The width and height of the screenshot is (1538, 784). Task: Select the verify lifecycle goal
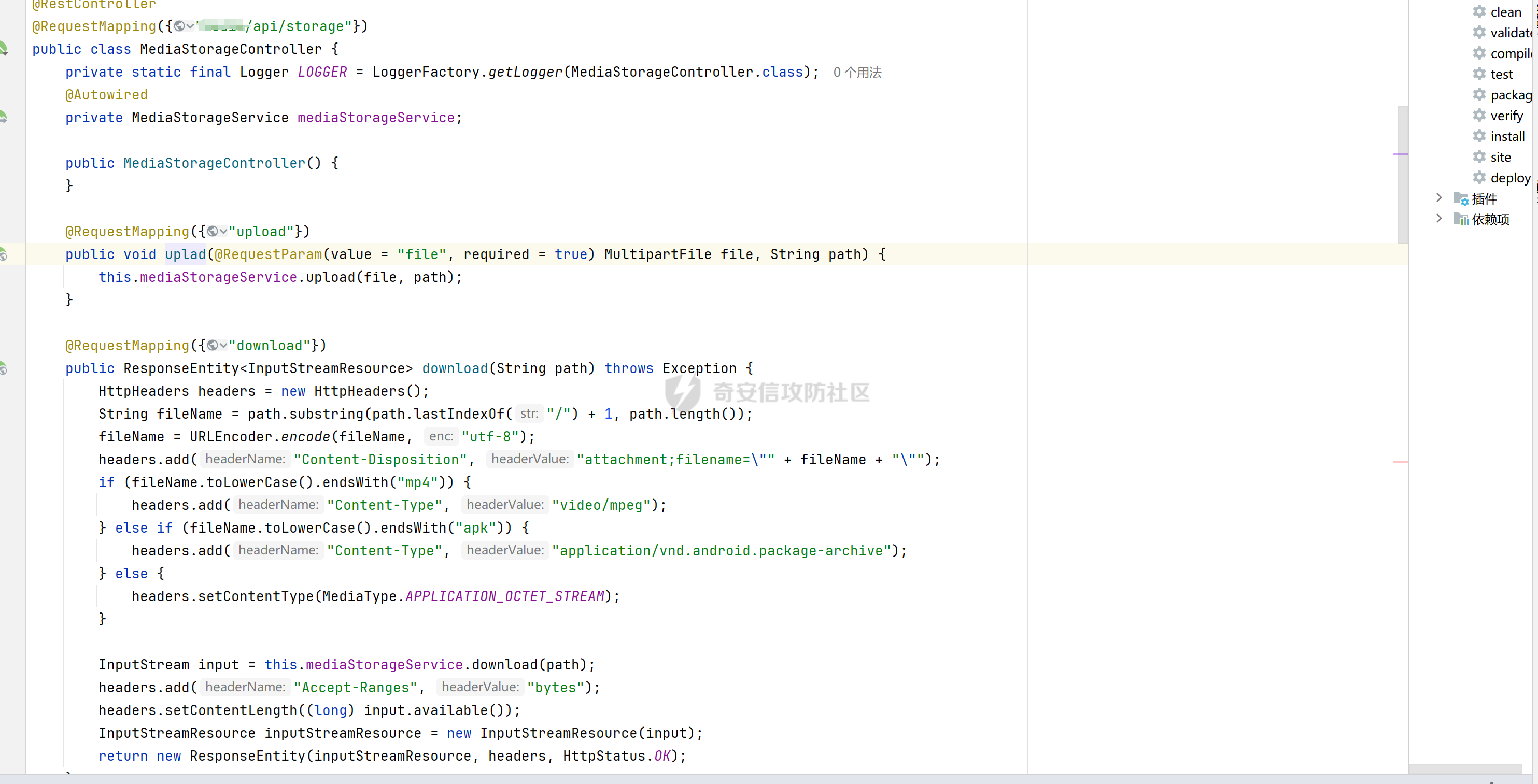pos(1506,116)
